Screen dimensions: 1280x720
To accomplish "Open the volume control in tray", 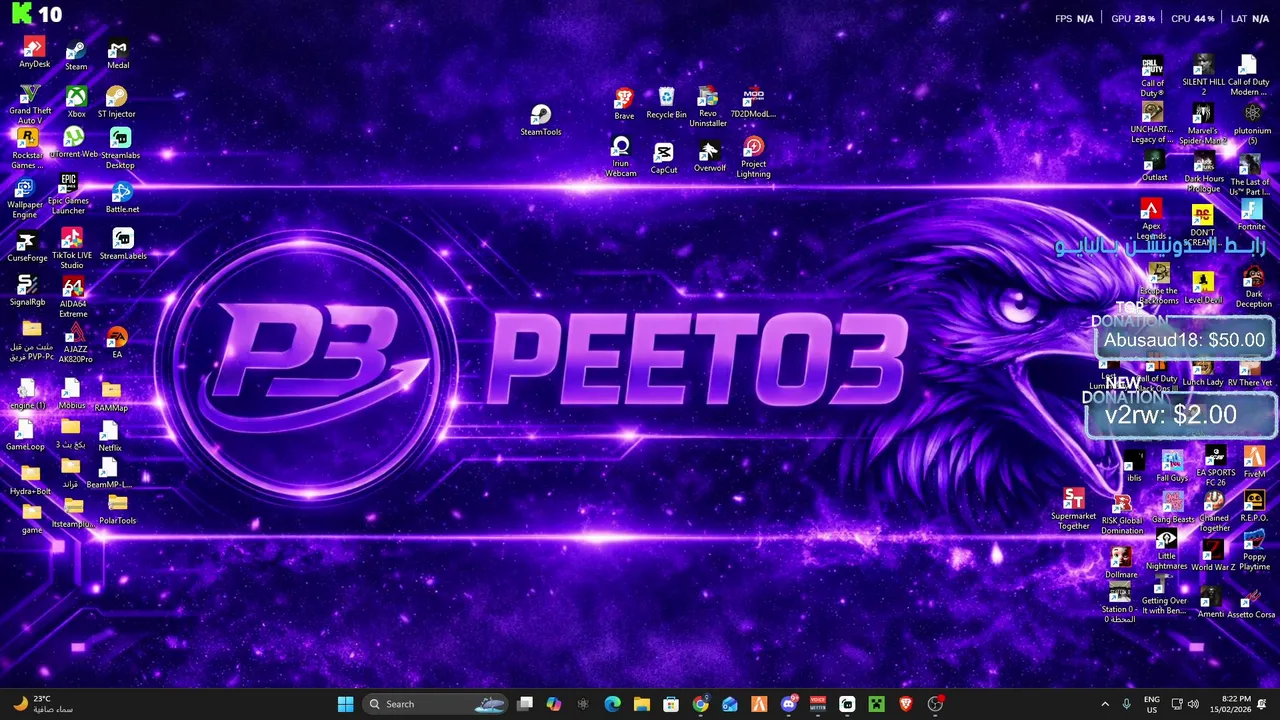I will pos(1194,704).
